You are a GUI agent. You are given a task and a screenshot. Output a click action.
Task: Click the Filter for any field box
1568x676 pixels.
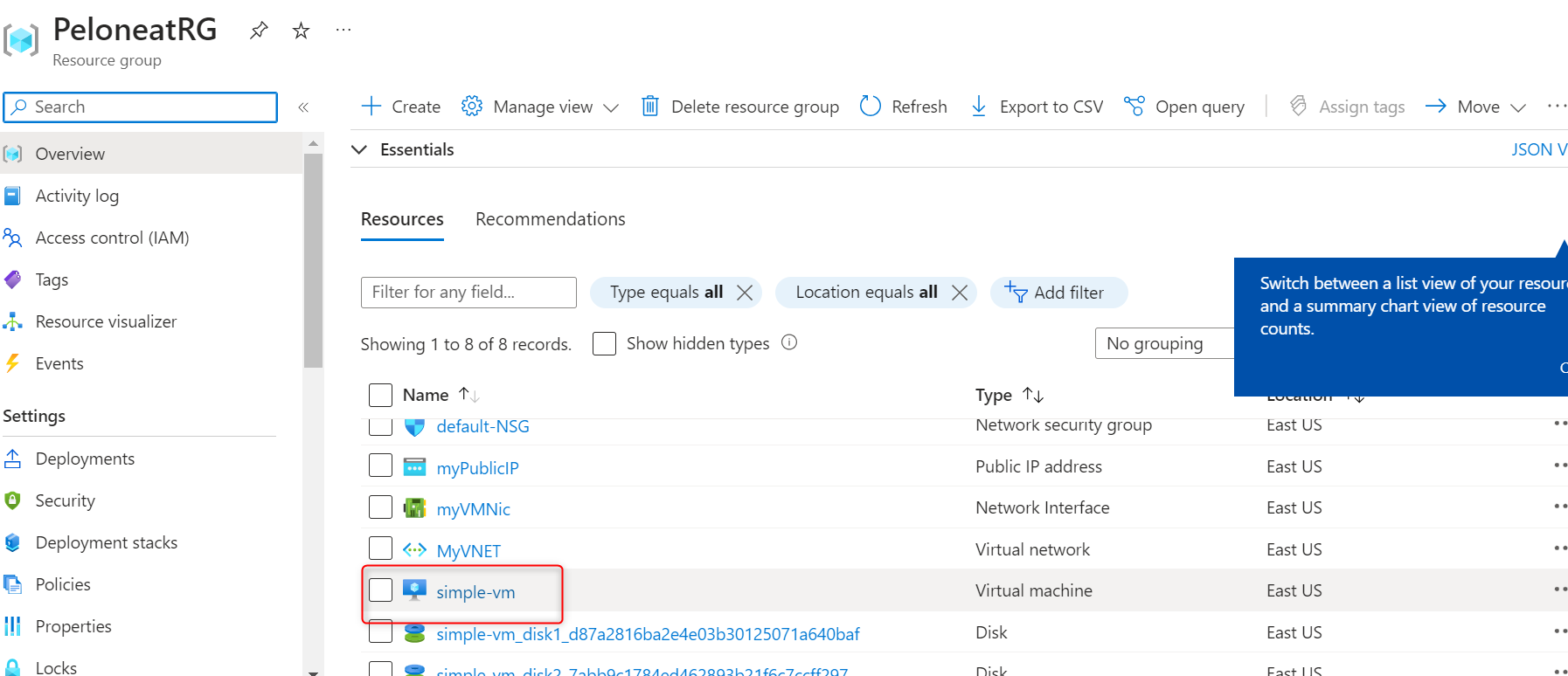(468, 293)
